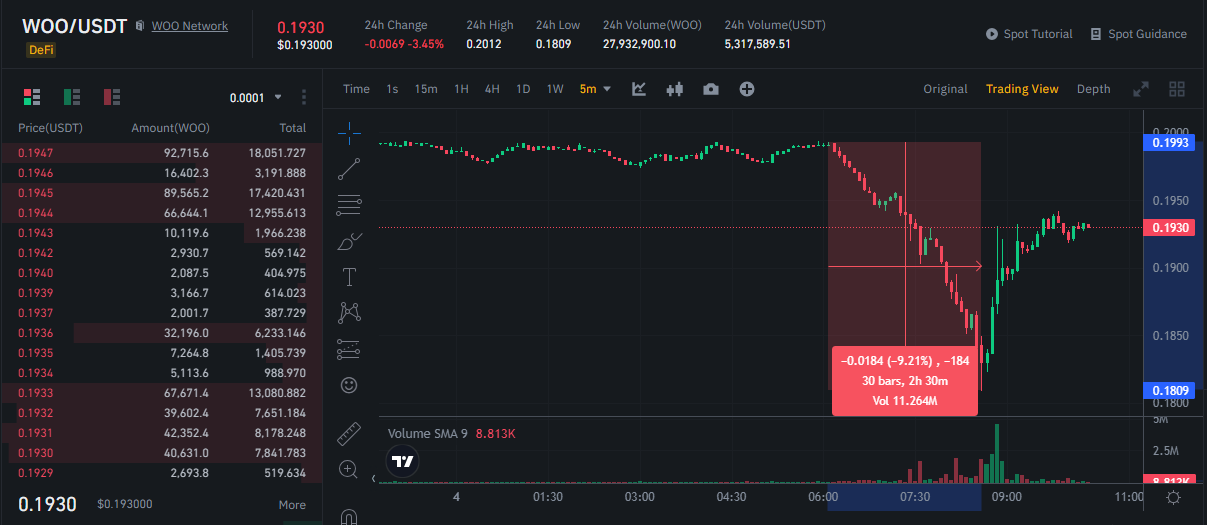This screenshot has width=1207, height=525.
Task: Select the ruler measure tool
Action: pos(349,433)
